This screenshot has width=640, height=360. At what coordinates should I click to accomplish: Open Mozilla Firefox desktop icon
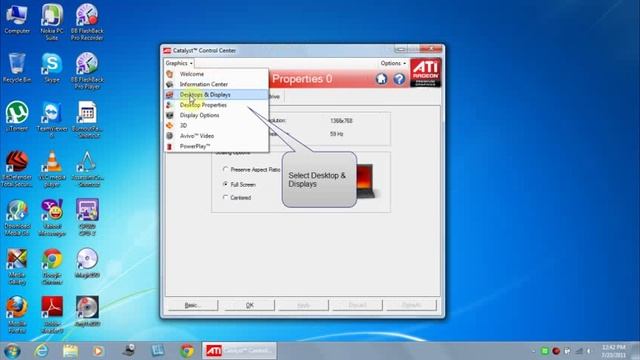pos(17,315)
